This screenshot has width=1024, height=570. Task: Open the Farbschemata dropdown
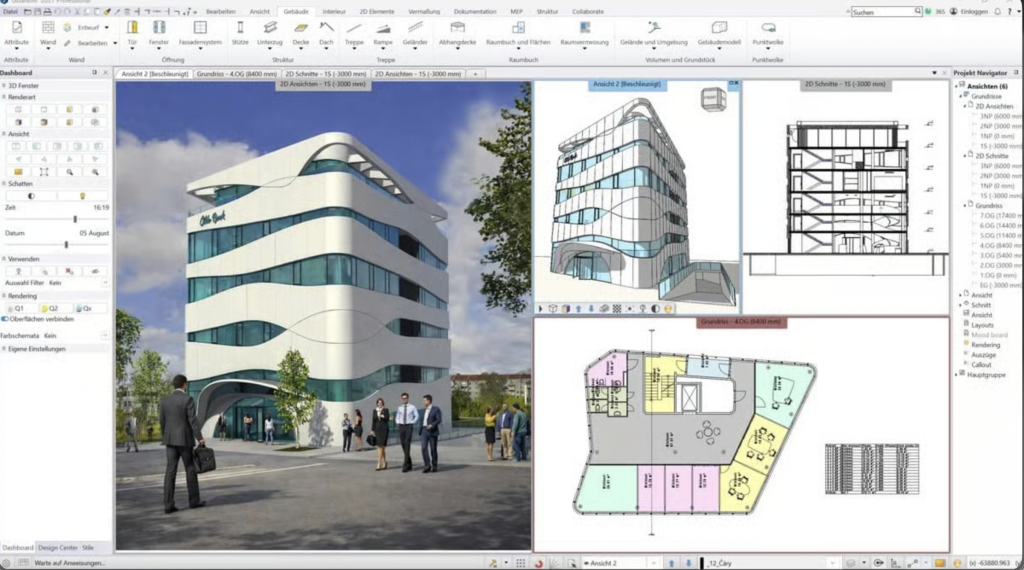tap(104, 336)
